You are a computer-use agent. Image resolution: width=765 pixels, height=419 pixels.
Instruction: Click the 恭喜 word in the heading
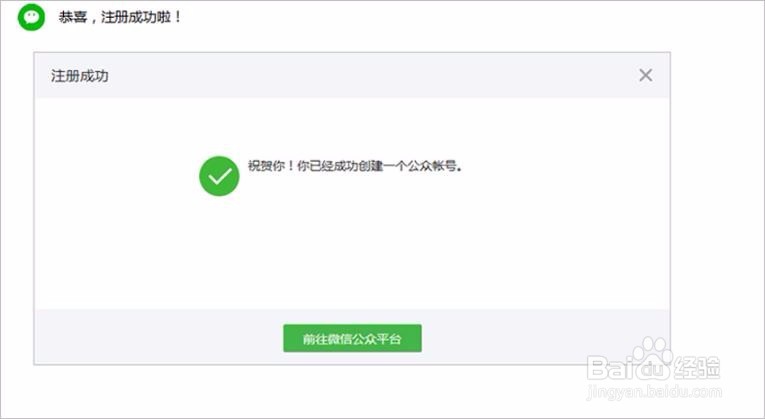click(x=72, y=17)
